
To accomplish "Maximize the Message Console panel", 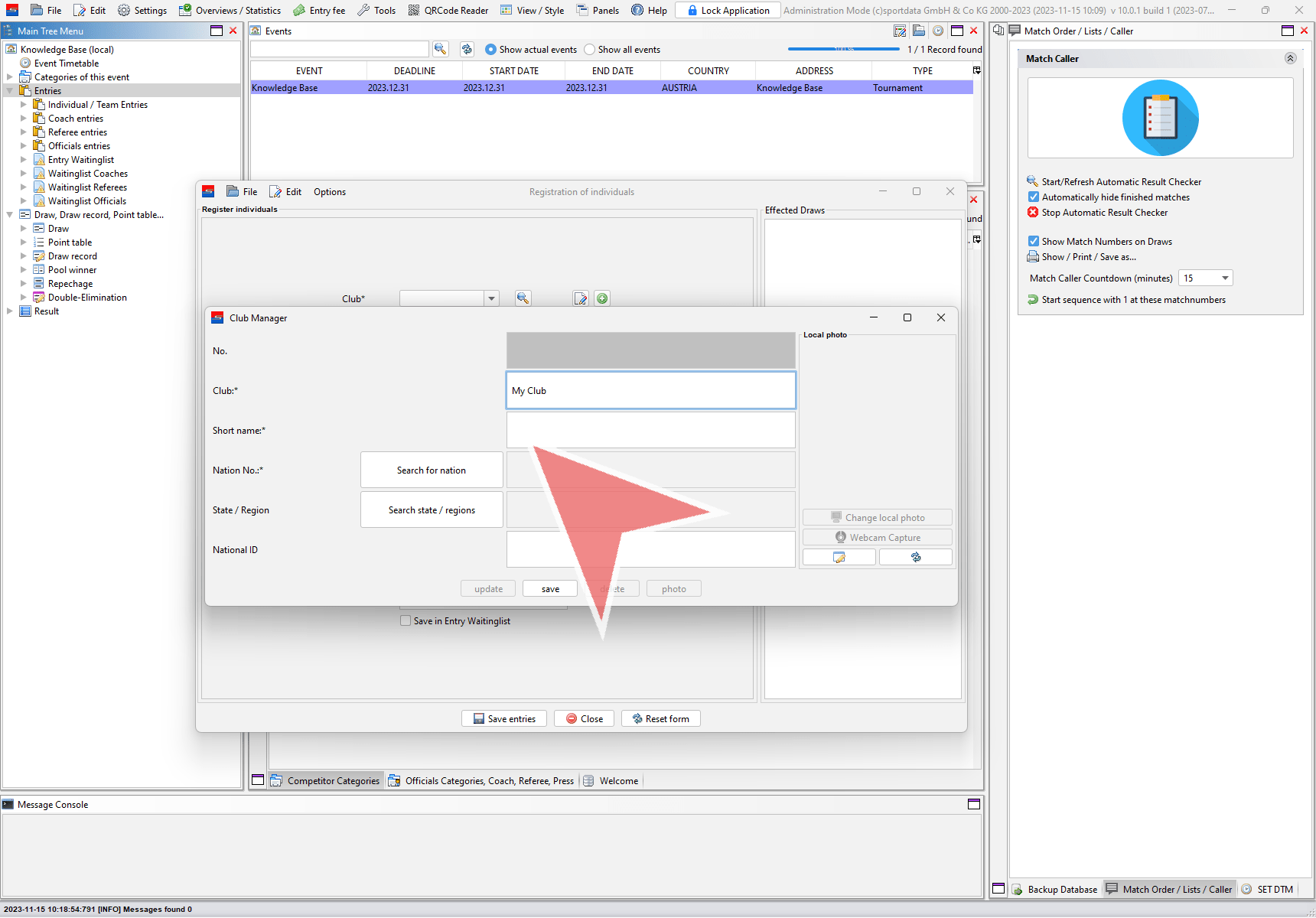I will [x=974, y=804].
